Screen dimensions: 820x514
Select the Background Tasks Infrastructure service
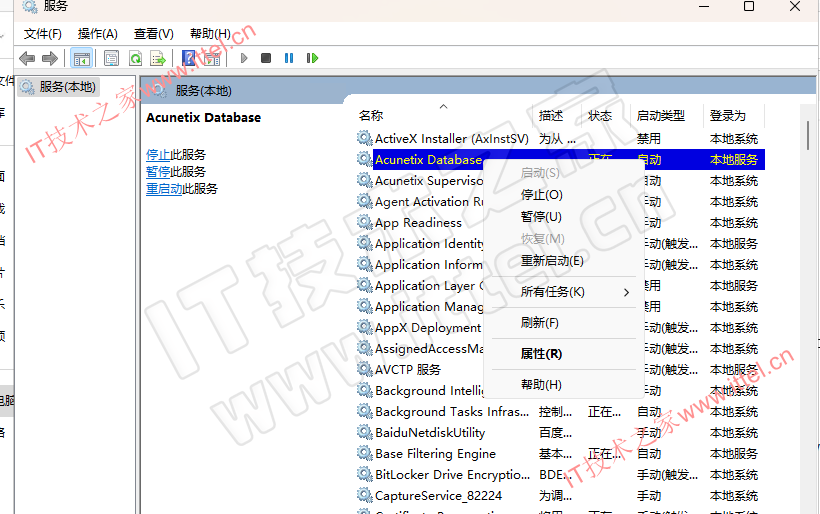[452, 412]
